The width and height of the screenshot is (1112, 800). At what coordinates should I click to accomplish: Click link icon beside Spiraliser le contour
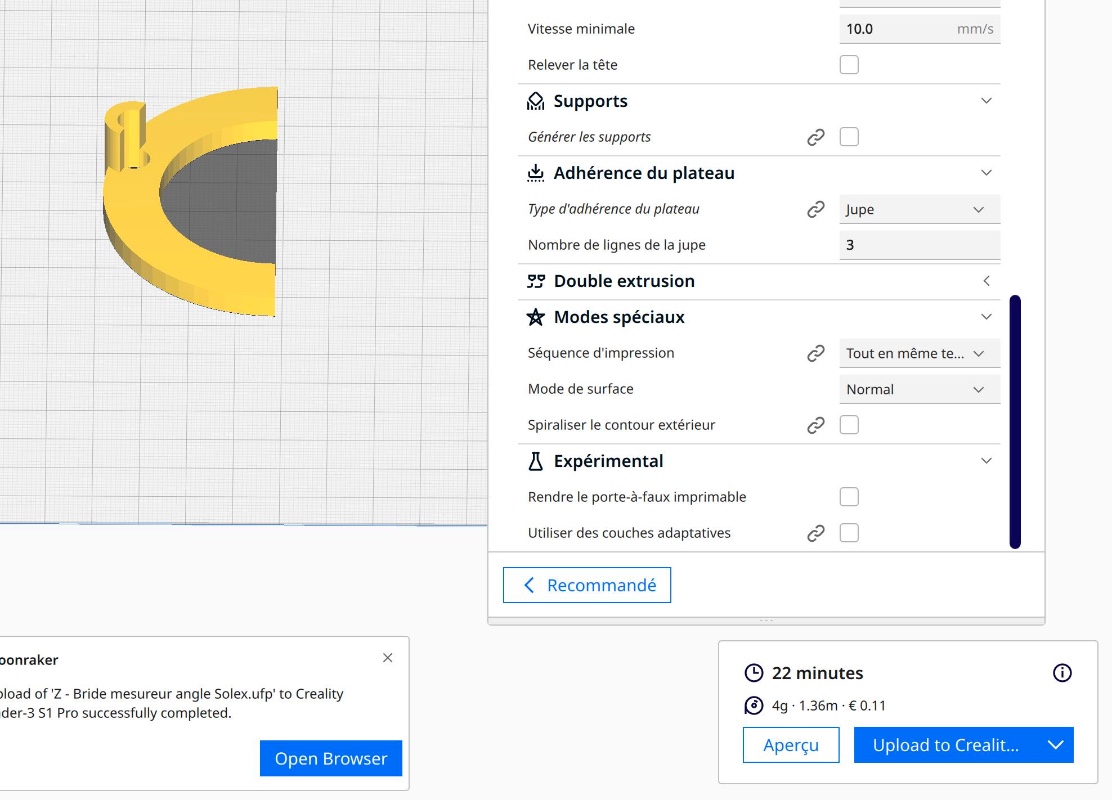[x=816, y=425]
